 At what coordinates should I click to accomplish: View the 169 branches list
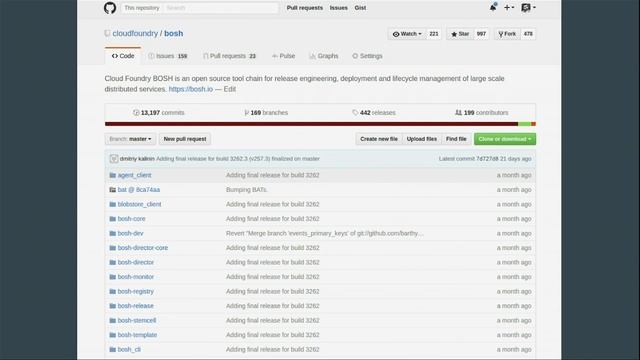click(266, 113)
